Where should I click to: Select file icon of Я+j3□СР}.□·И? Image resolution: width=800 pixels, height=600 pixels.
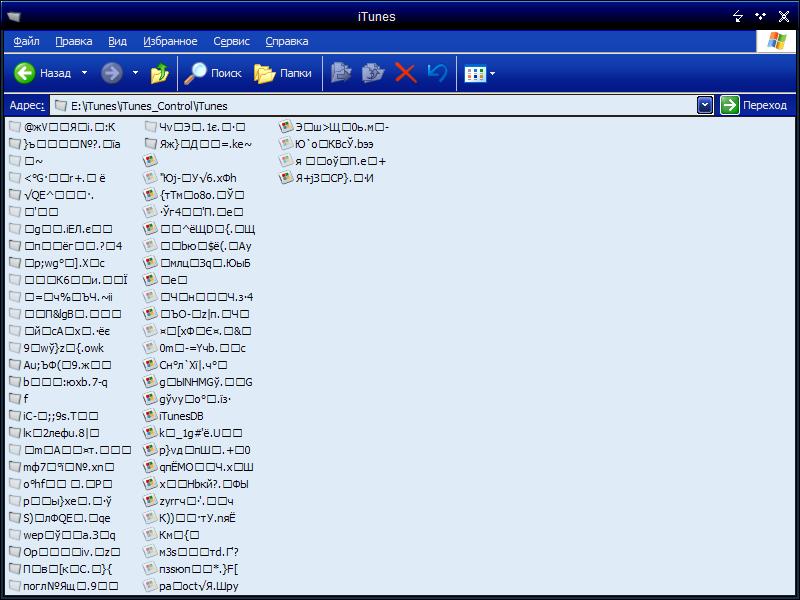click(286, 178)
